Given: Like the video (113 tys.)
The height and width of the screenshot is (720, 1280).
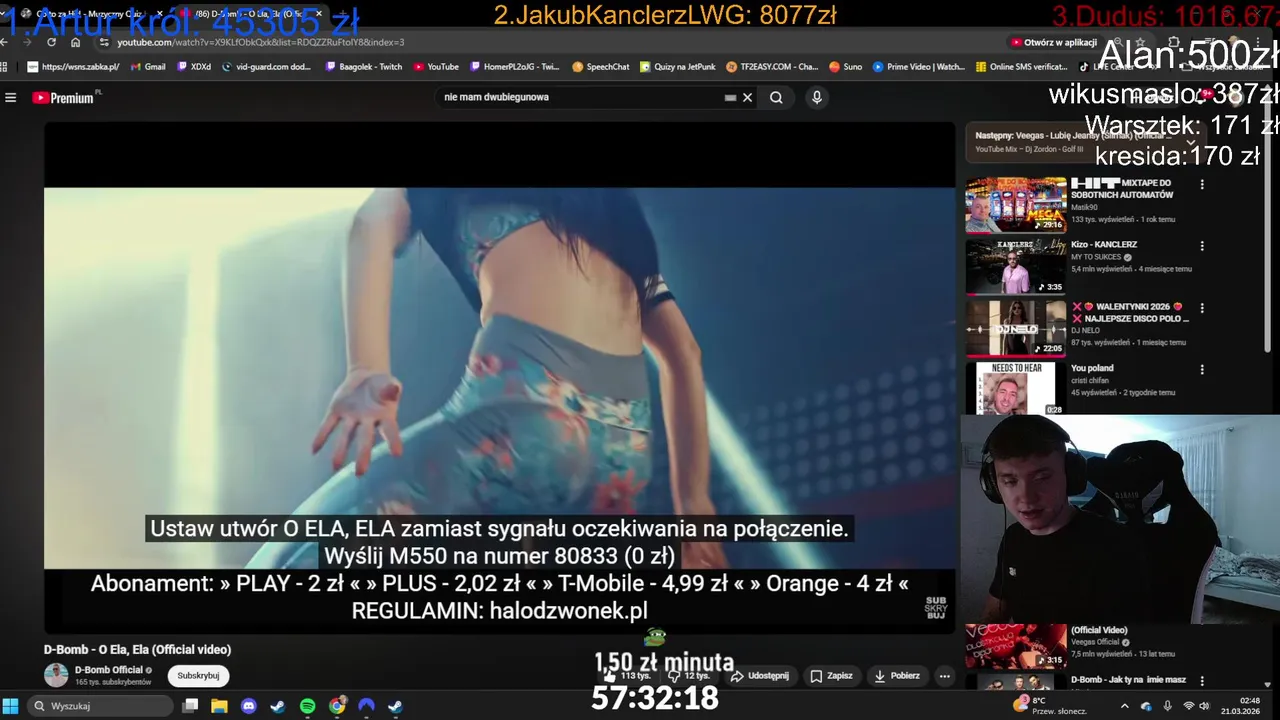Looking at the screenshot, I should point(628,676).
